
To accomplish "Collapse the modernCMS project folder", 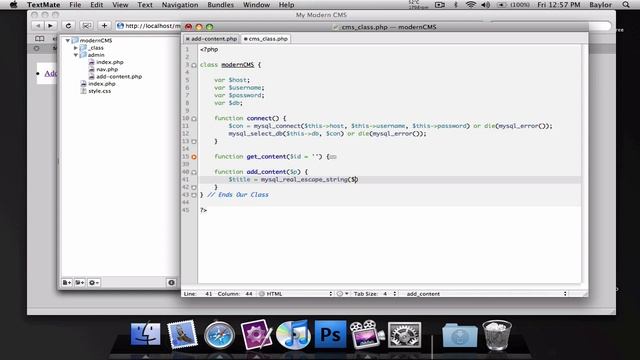I will pyautogui.click(x=68, y=40).
